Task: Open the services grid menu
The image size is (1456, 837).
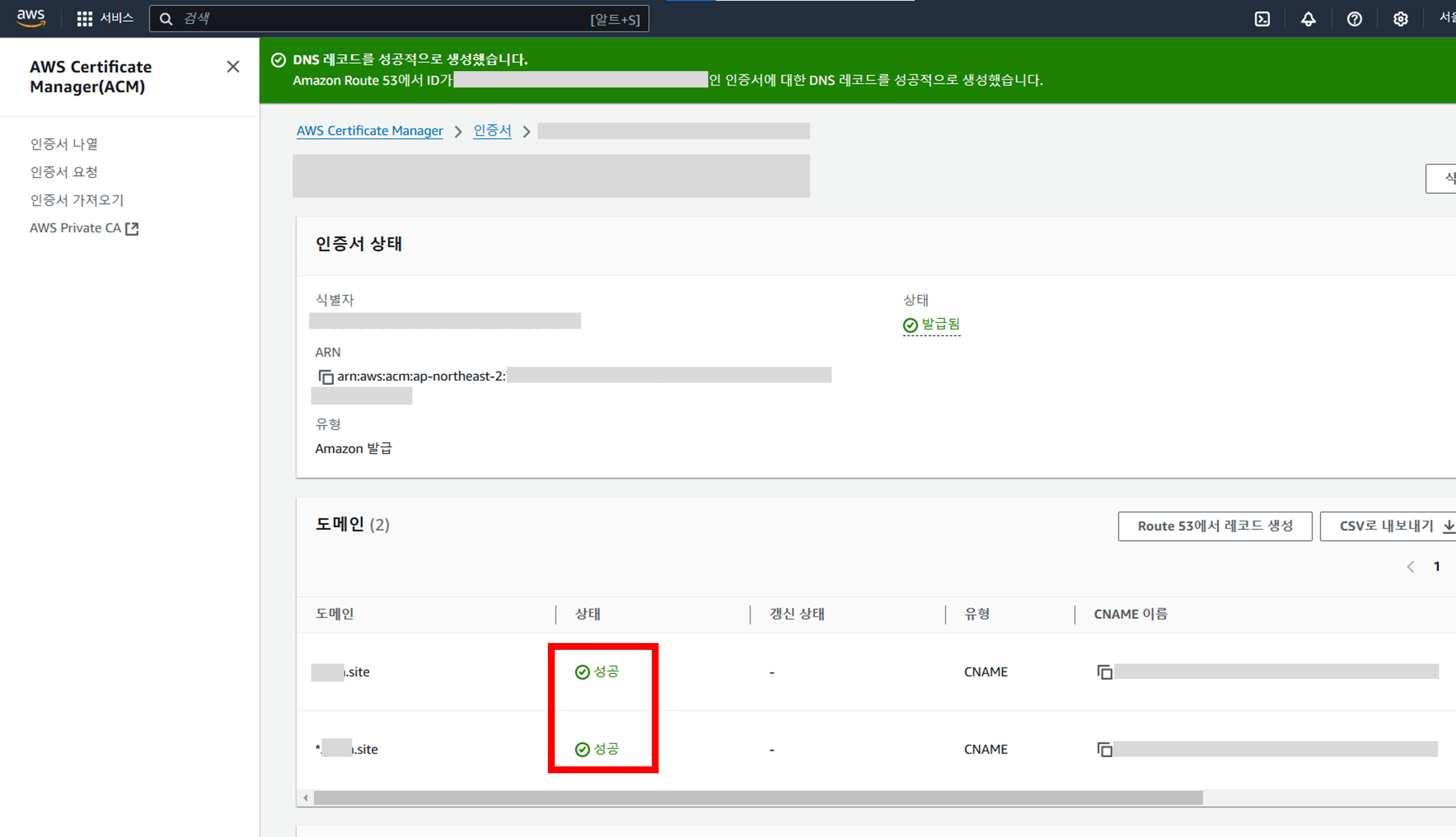Action: pyautogui.click(x=84, y=19)
